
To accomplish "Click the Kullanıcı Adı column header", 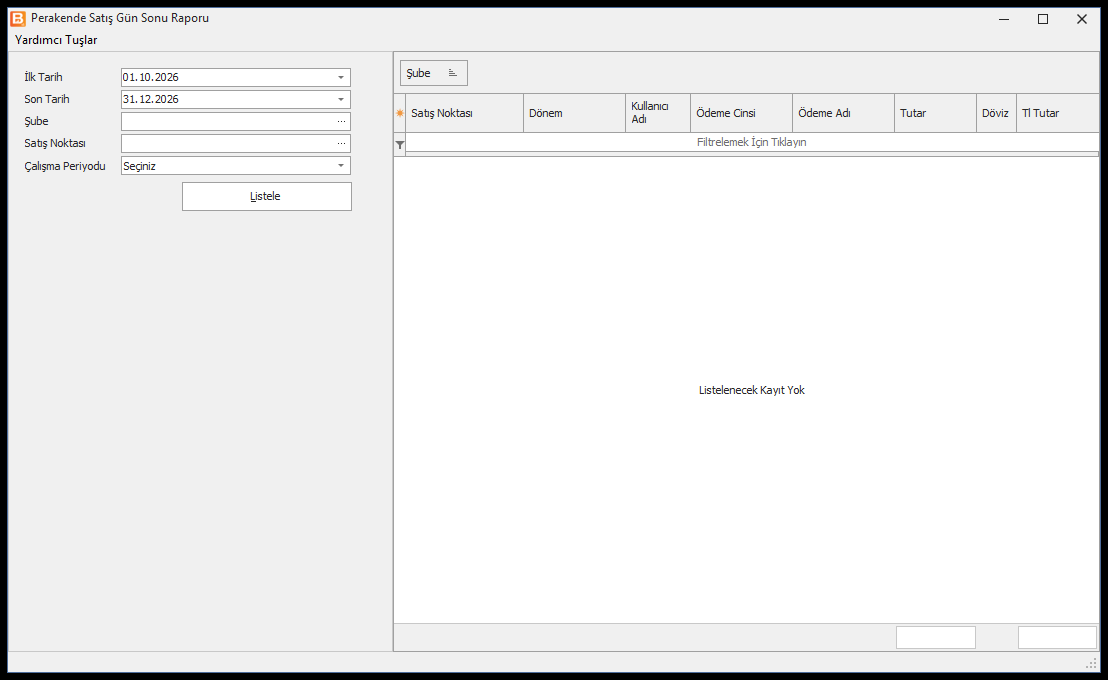I will click(x=658, y=113).
